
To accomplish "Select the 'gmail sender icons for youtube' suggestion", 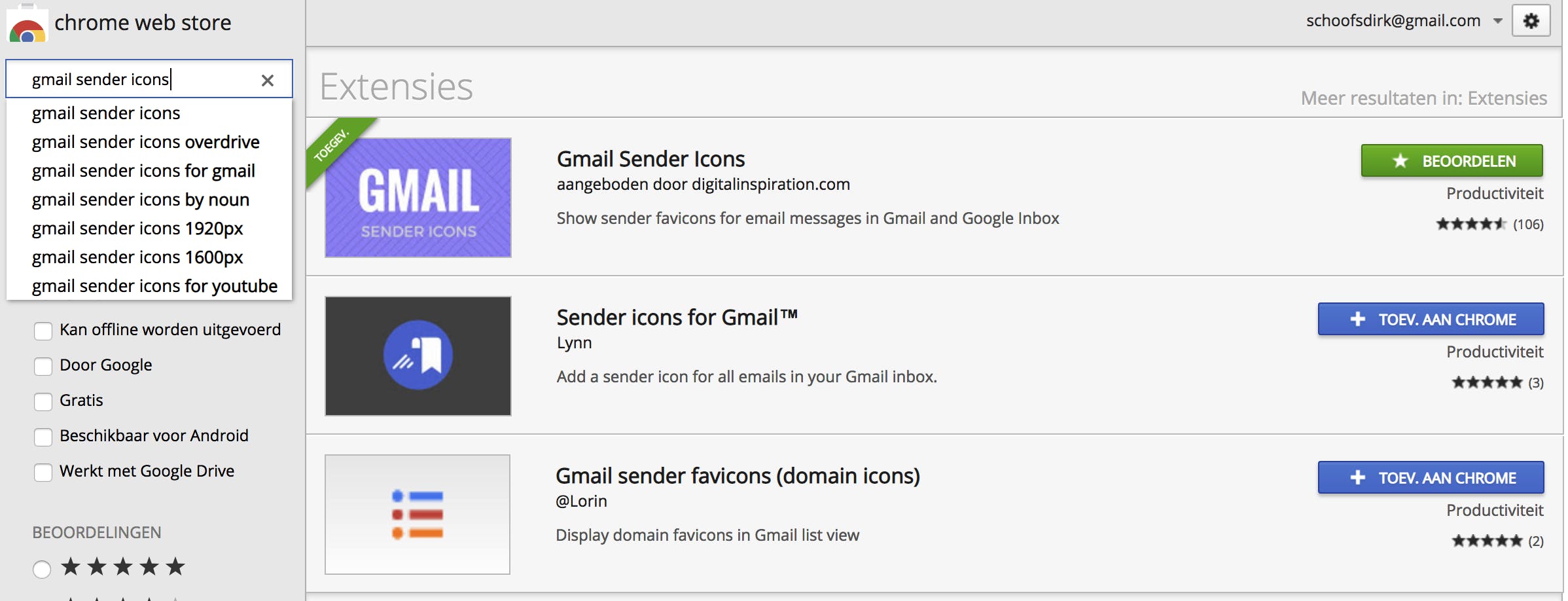I will pyautogui.click(x=154, y=286).
